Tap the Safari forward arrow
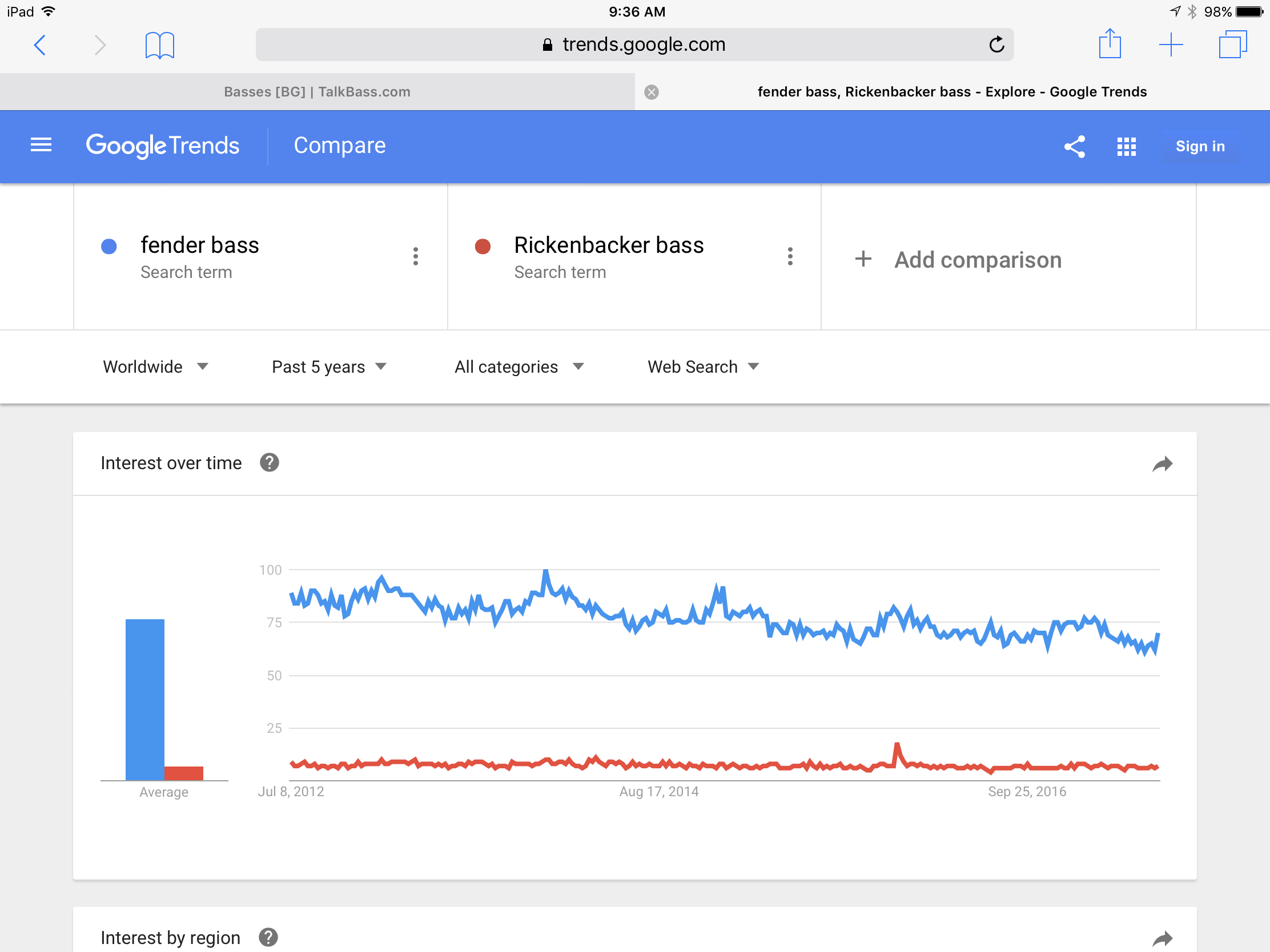The width and height of the screenshot is (1270, 952). (x=100, y=45)
